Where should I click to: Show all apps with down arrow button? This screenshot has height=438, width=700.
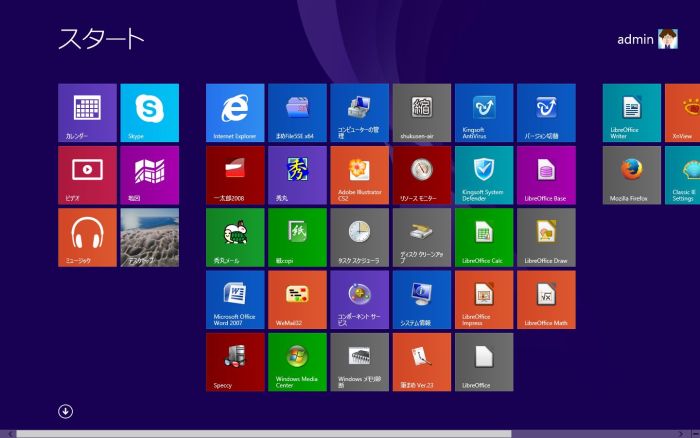pos(66,411)
